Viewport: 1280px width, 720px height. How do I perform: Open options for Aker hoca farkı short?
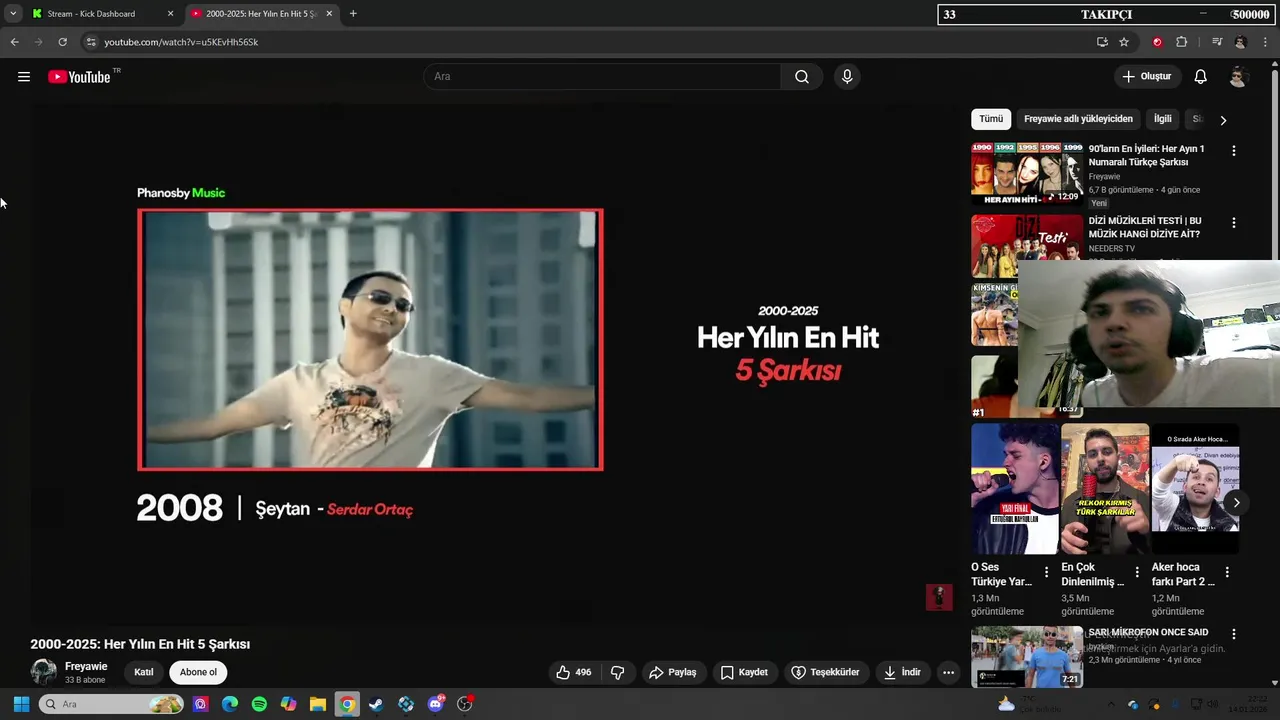1226,573
